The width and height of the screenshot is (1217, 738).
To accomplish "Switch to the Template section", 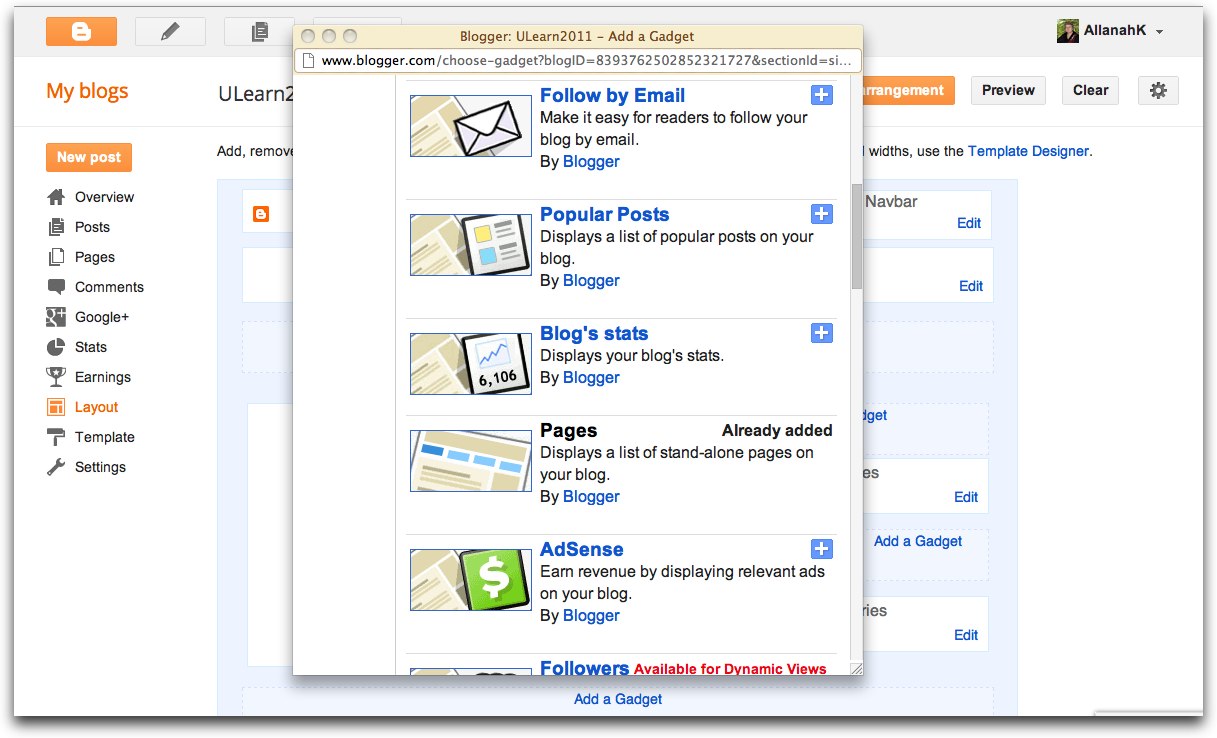I will pos(104,437).
